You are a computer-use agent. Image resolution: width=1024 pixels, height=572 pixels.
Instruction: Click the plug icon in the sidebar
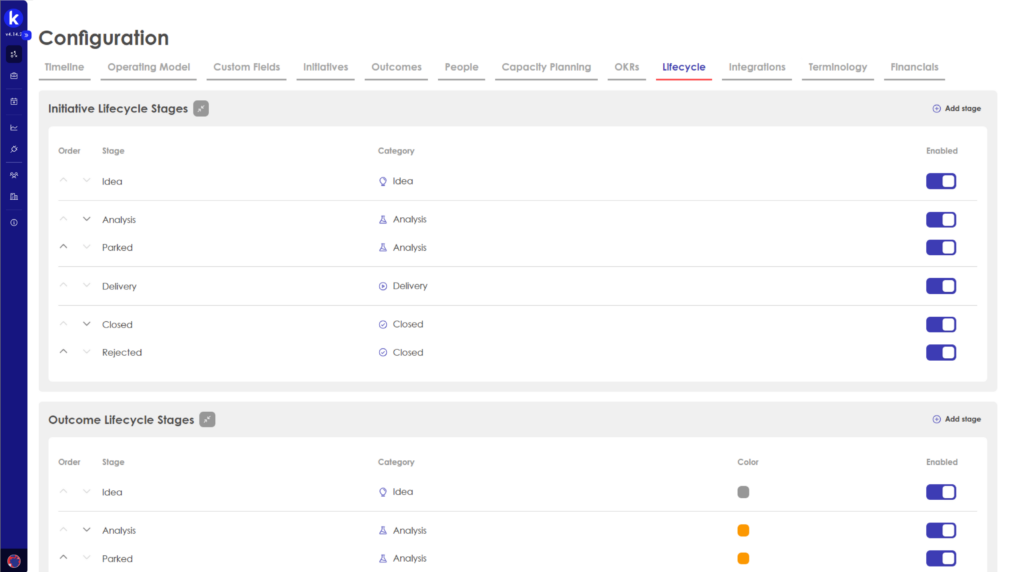click(14, 149)
